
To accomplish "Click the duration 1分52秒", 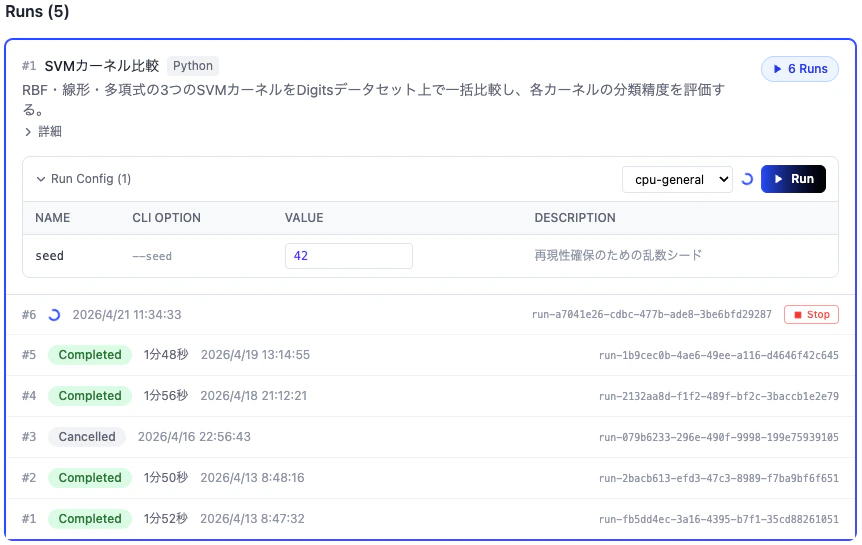I will [x=166, y=519].
